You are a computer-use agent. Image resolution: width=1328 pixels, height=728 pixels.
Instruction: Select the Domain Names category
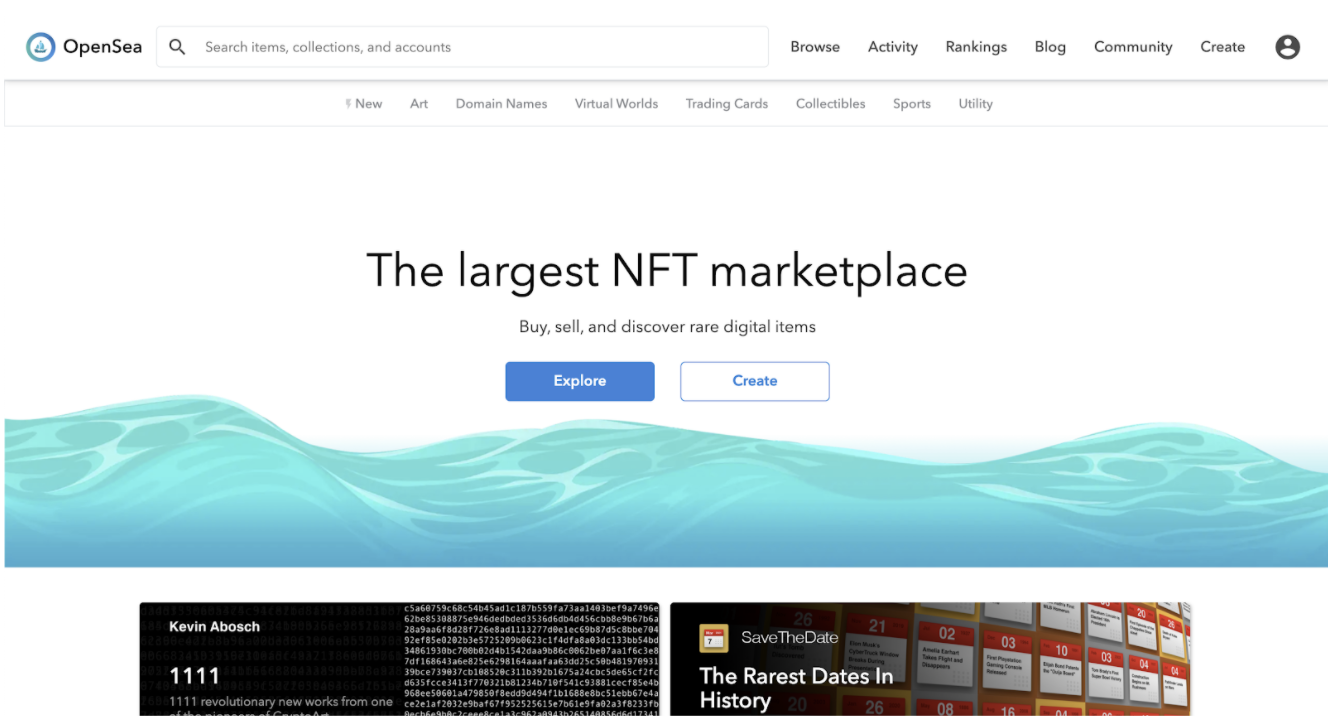click(x=501, y=104)
